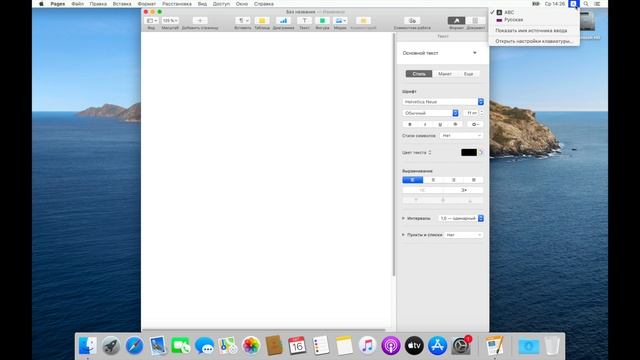The height and width of the screenshot is (360, 640).
Task: Open the Apple menu
Action: point(41,4)
